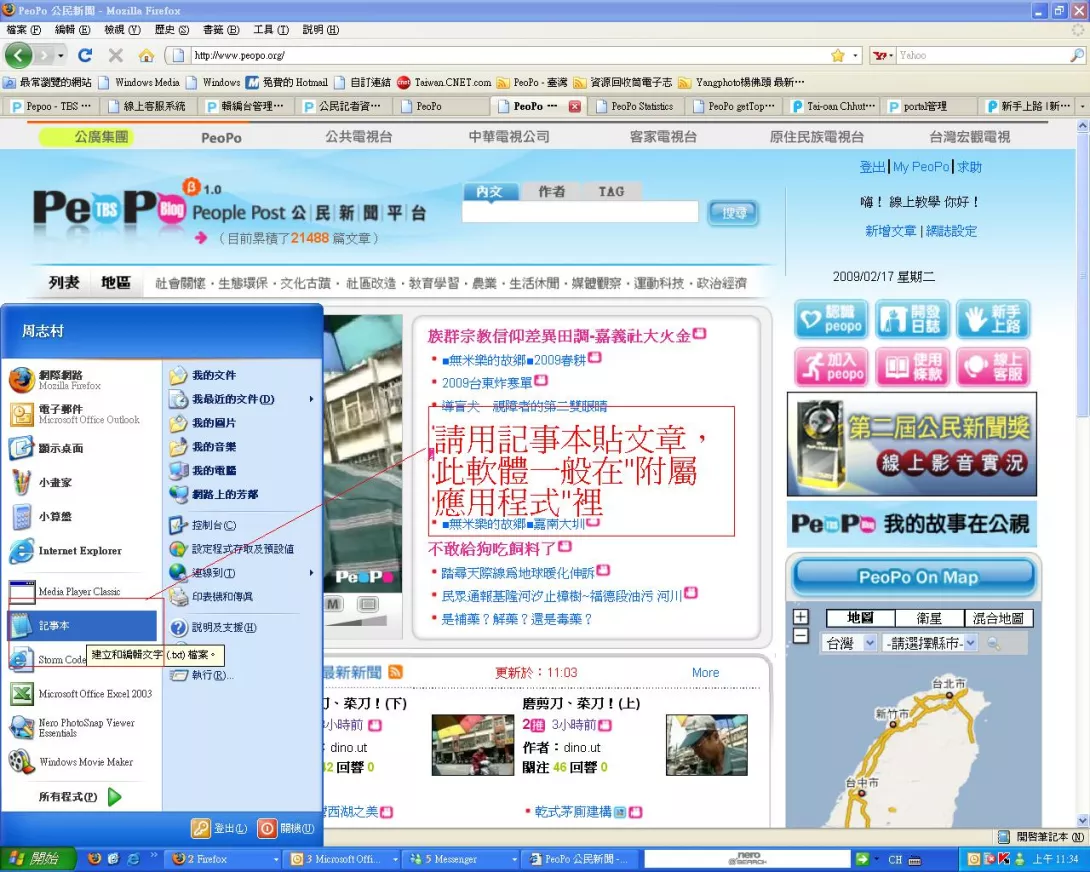The height and width of the screenshot is (872, 1090).
Task: Close the active PeoPo tab with red X
Action: 575,106
